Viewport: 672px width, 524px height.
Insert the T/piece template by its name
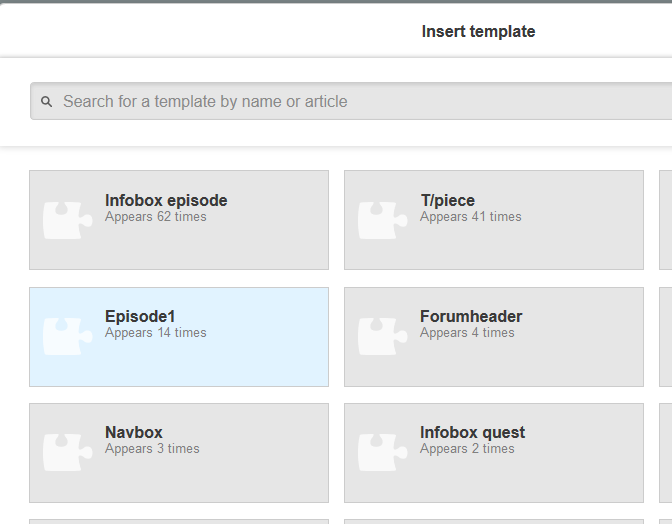[447, 200]
